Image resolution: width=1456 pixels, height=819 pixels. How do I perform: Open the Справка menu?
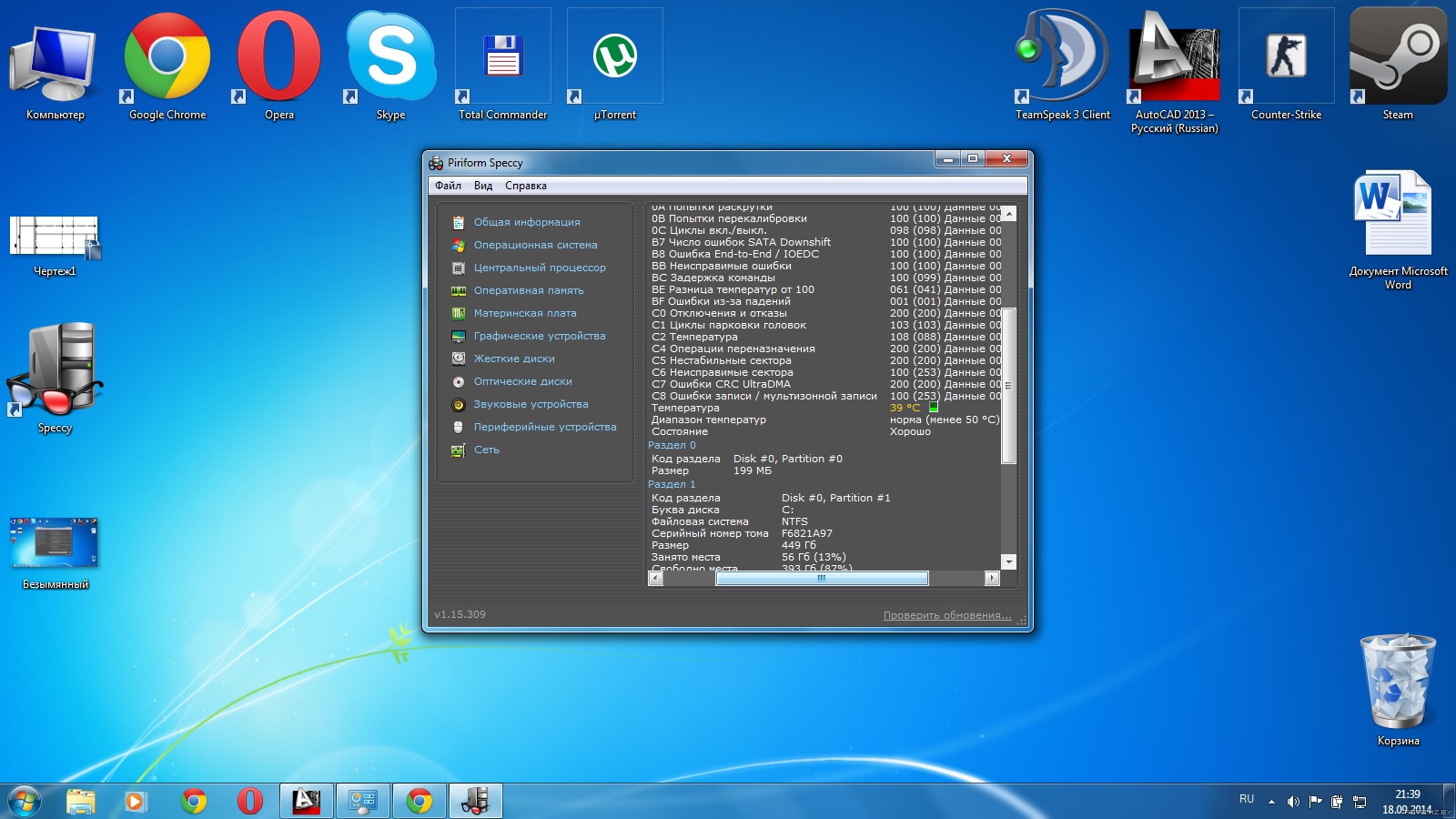[526, 186]
